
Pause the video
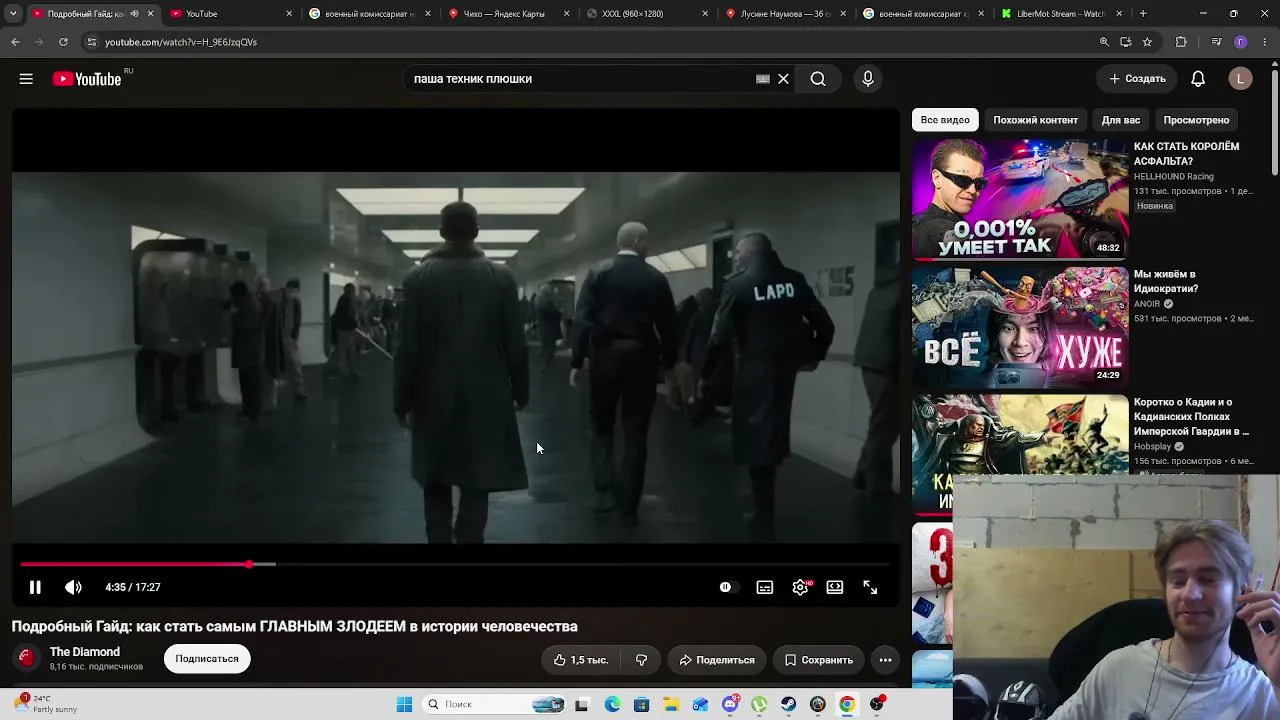(x=35, y=587)
